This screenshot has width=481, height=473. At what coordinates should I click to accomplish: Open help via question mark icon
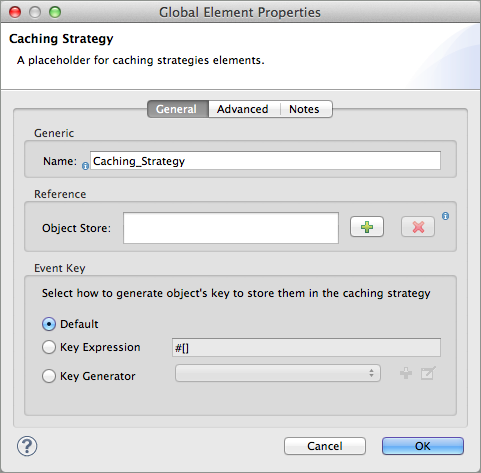click(x=27, y=446)
